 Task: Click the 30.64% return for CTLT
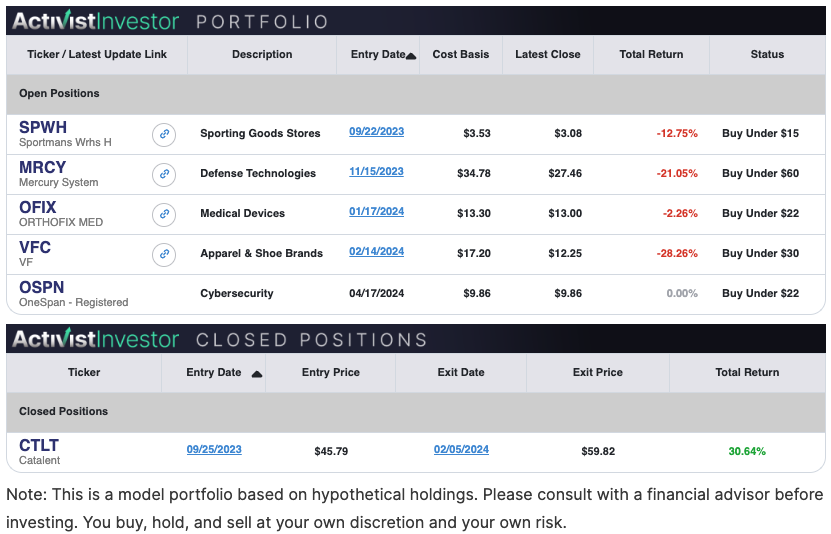(747, 451)
